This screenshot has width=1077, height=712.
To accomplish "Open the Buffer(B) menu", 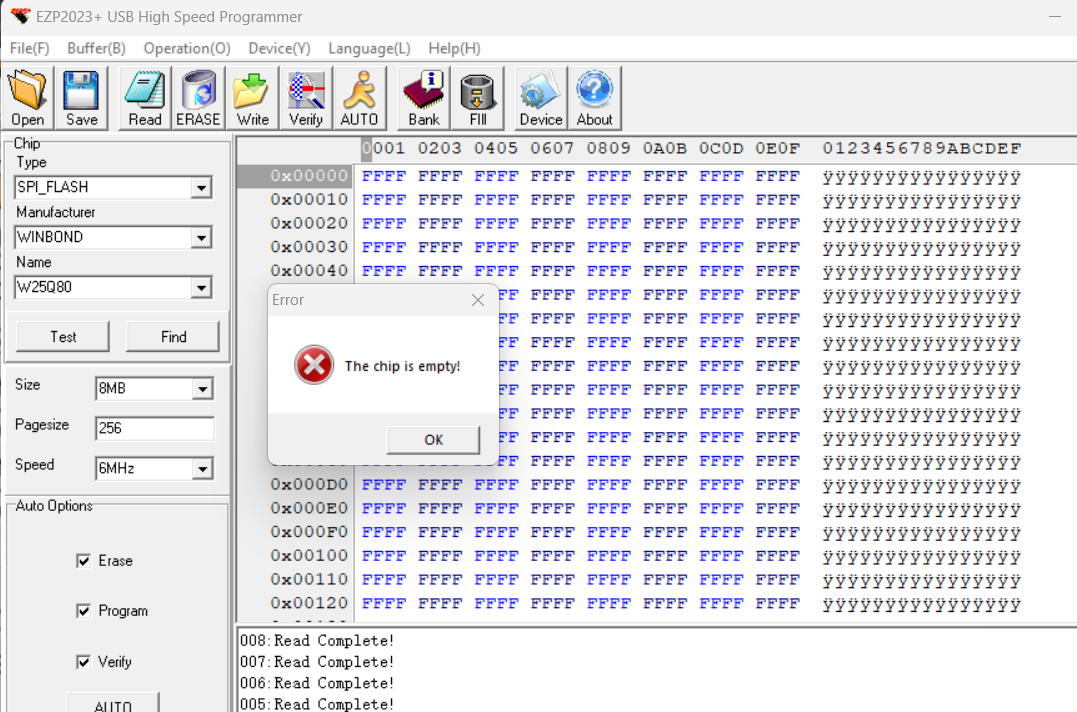I will (x=96, y=49).
